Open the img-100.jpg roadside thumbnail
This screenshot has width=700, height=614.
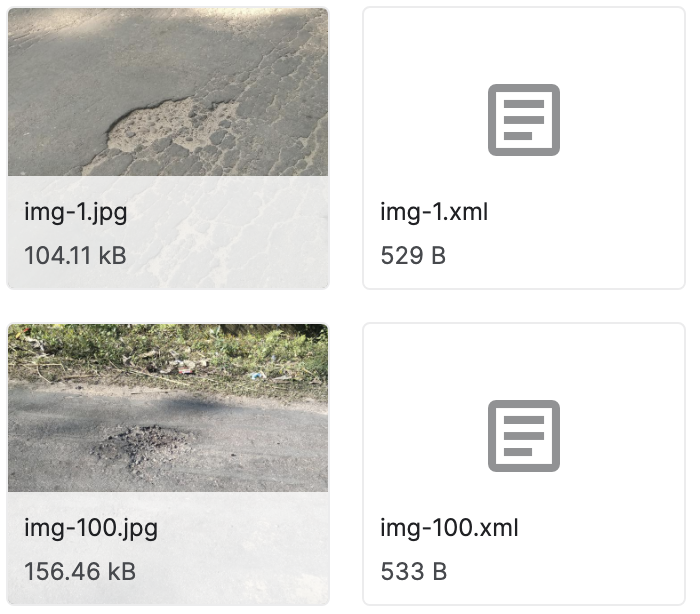pyautogui.click(x=168, y=408)
